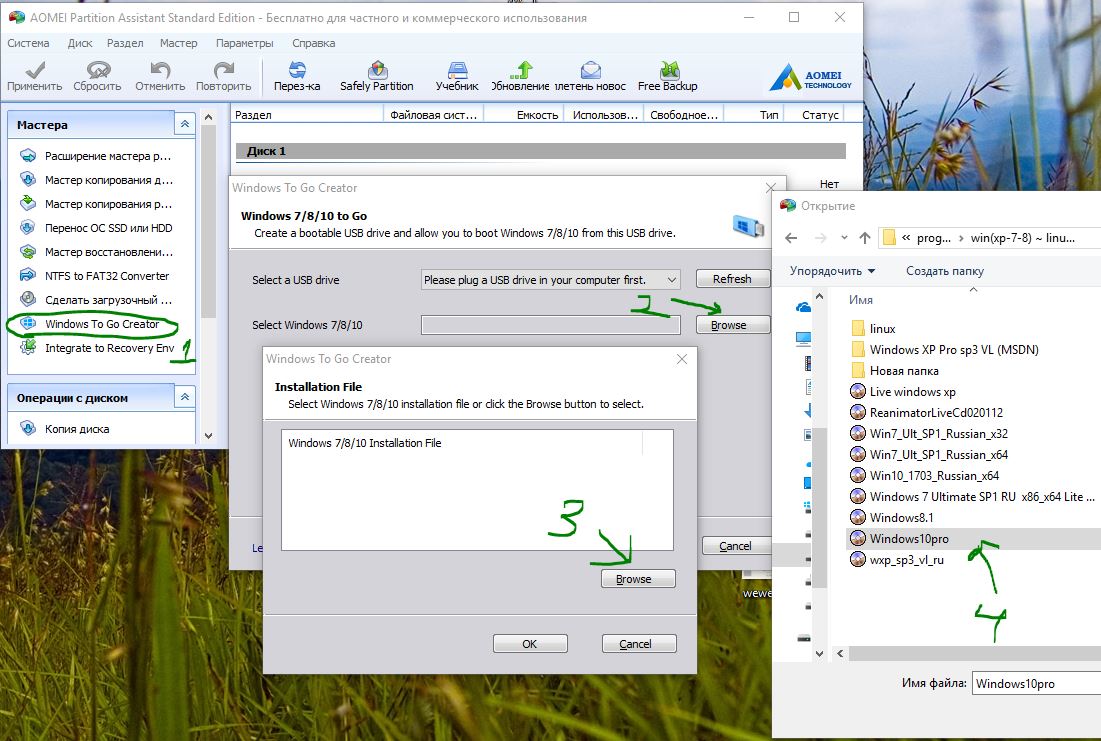
Task: Click Browse next to Select Windows 7/8/10
Action: (732, 324)
